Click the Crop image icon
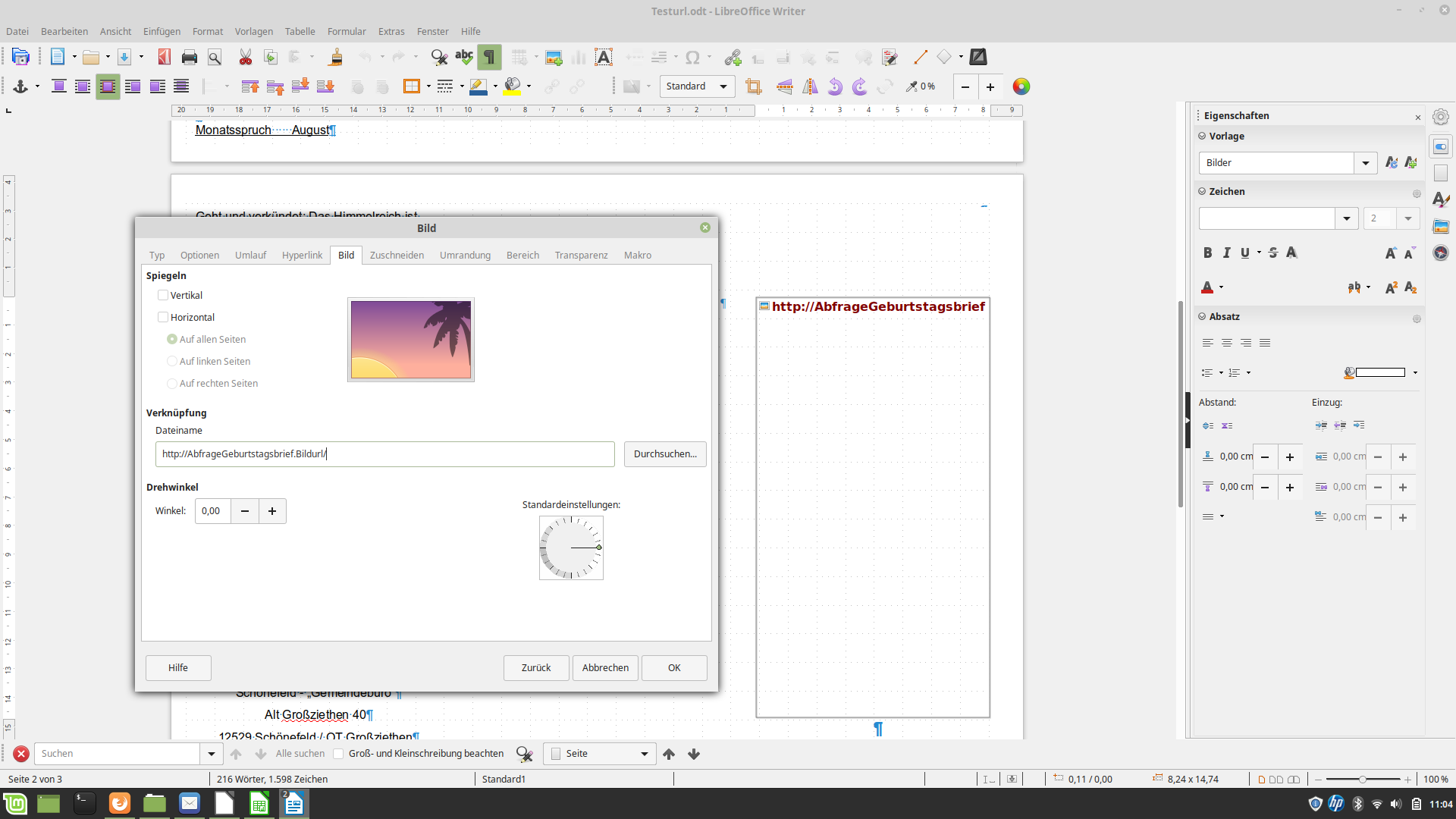1456x819 pixels. point(753,86)
